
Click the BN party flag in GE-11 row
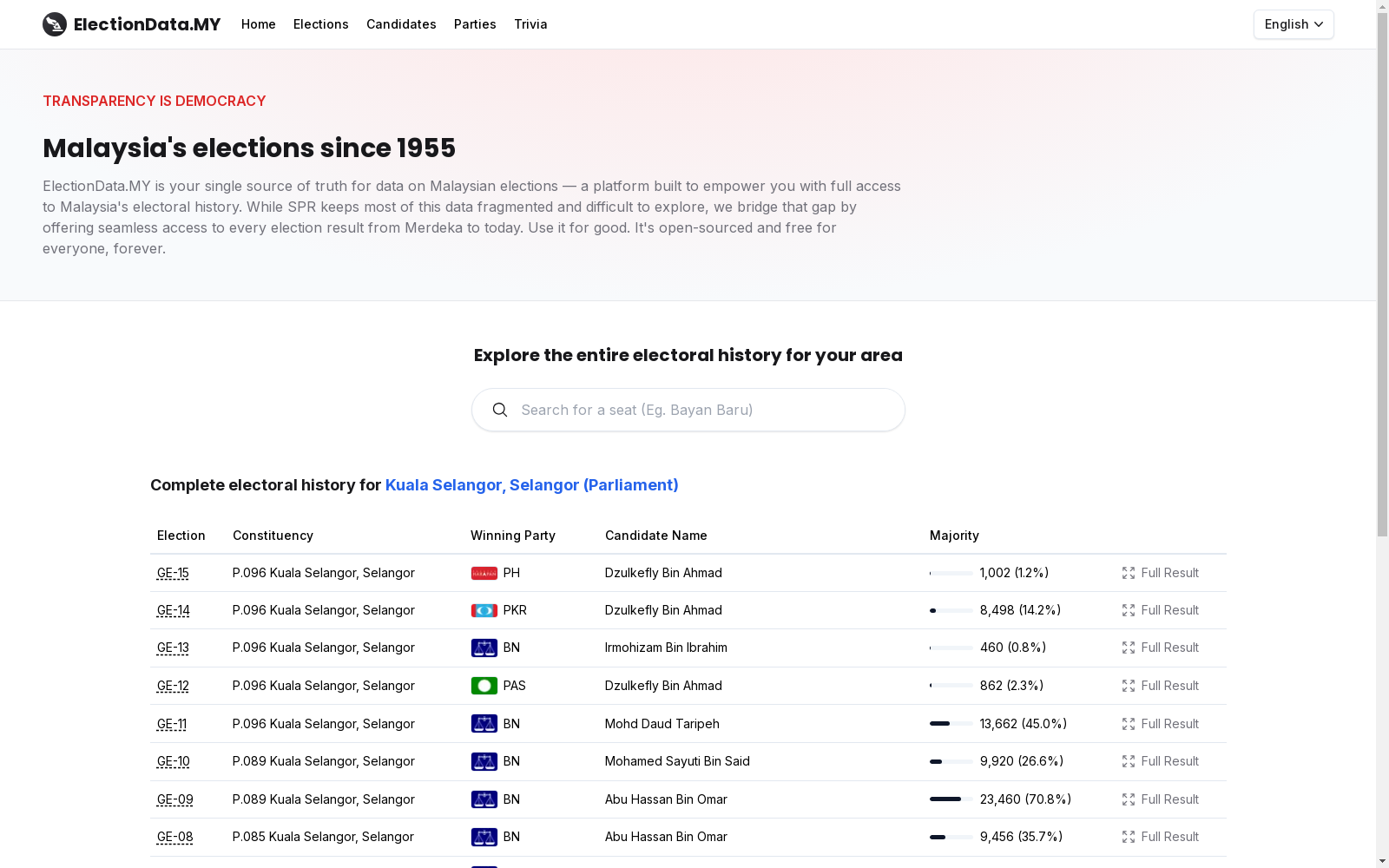484,724
